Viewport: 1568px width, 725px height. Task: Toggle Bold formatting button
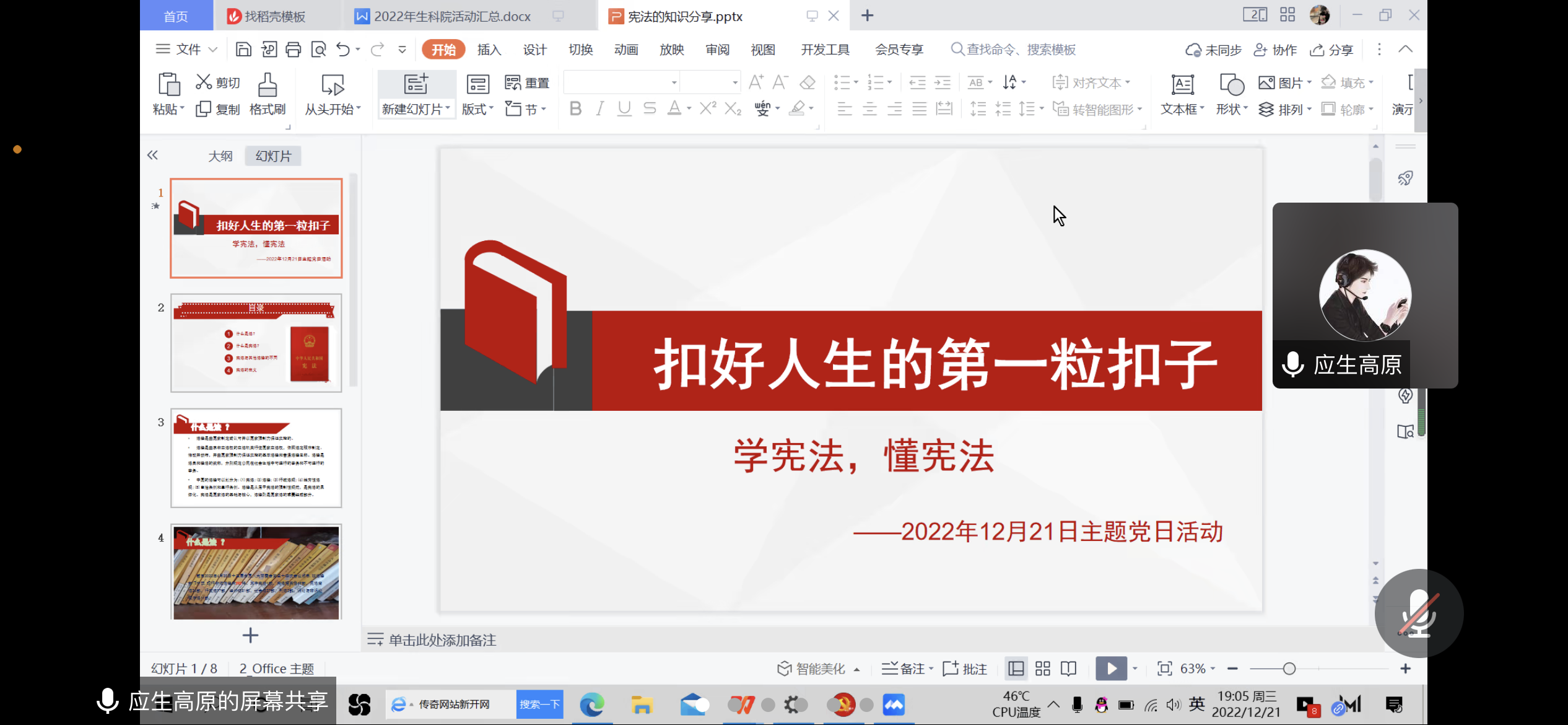coord(575,109)
